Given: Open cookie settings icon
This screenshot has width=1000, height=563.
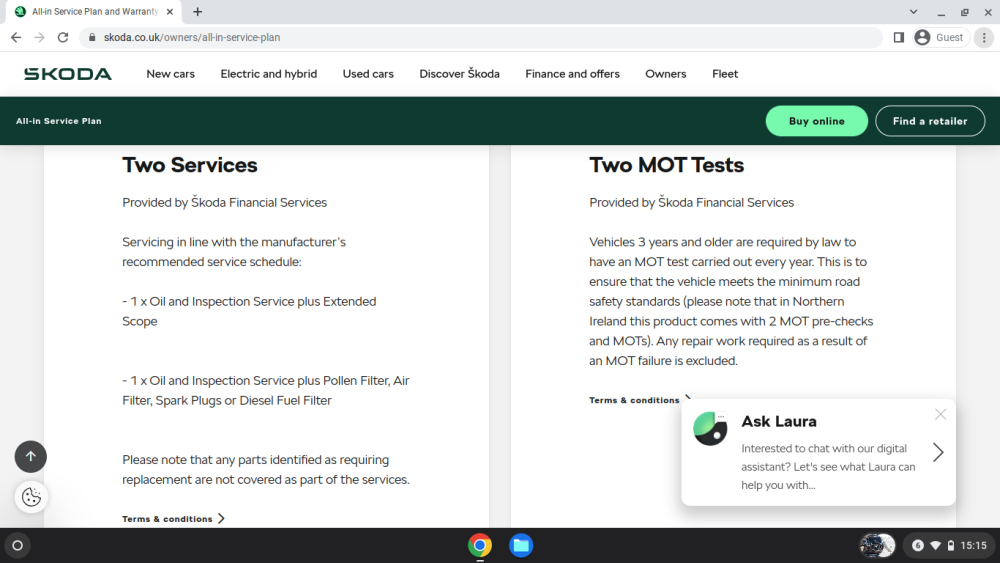Looking at the screenshot, I should [31, 497].
